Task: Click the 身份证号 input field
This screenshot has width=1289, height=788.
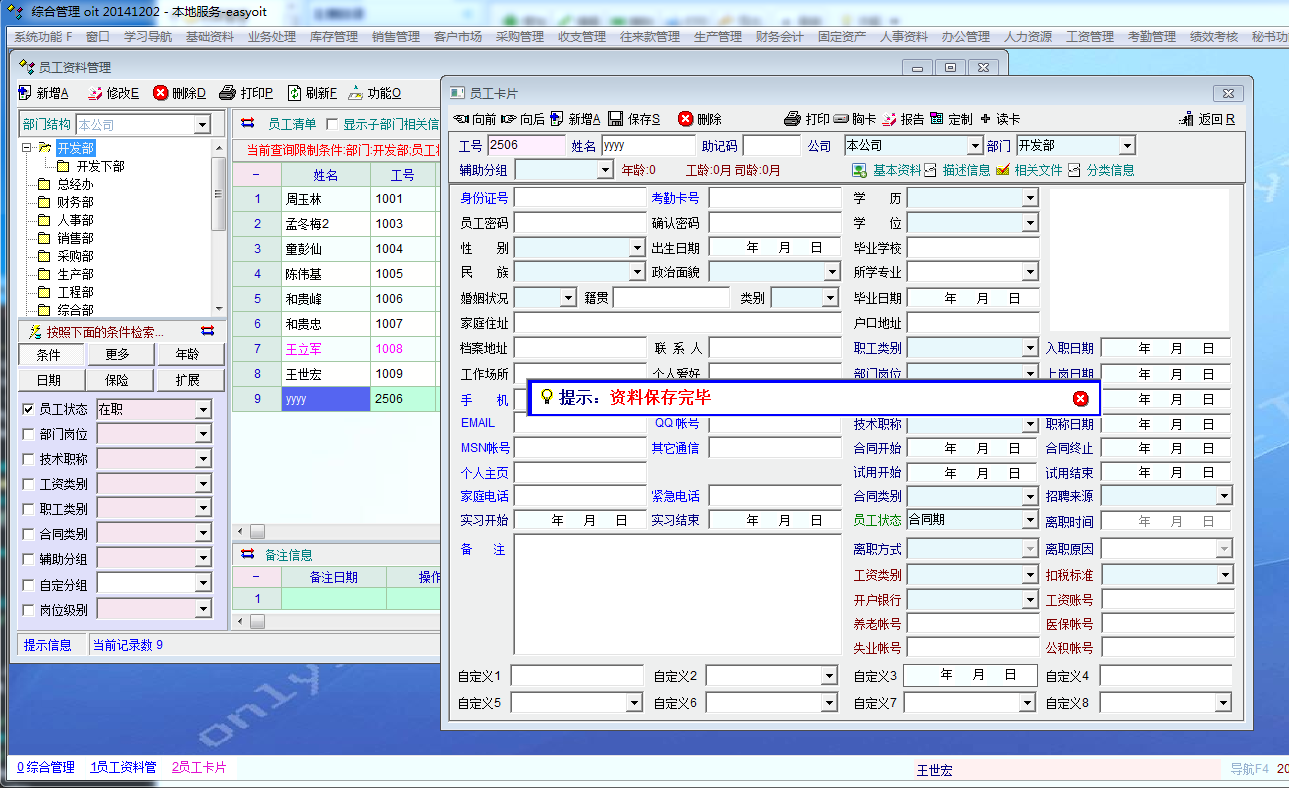Action: tap(579, 198)
